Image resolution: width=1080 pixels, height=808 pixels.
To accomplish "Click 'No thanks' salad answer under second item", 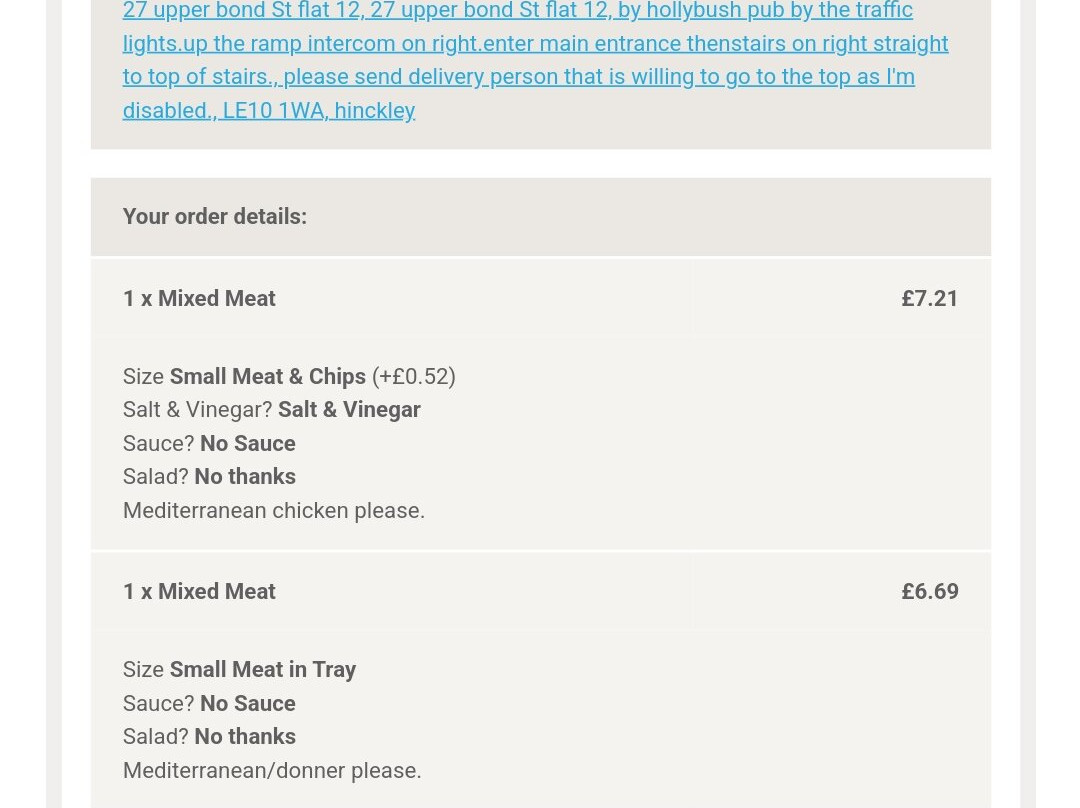I will pos(245,736).
